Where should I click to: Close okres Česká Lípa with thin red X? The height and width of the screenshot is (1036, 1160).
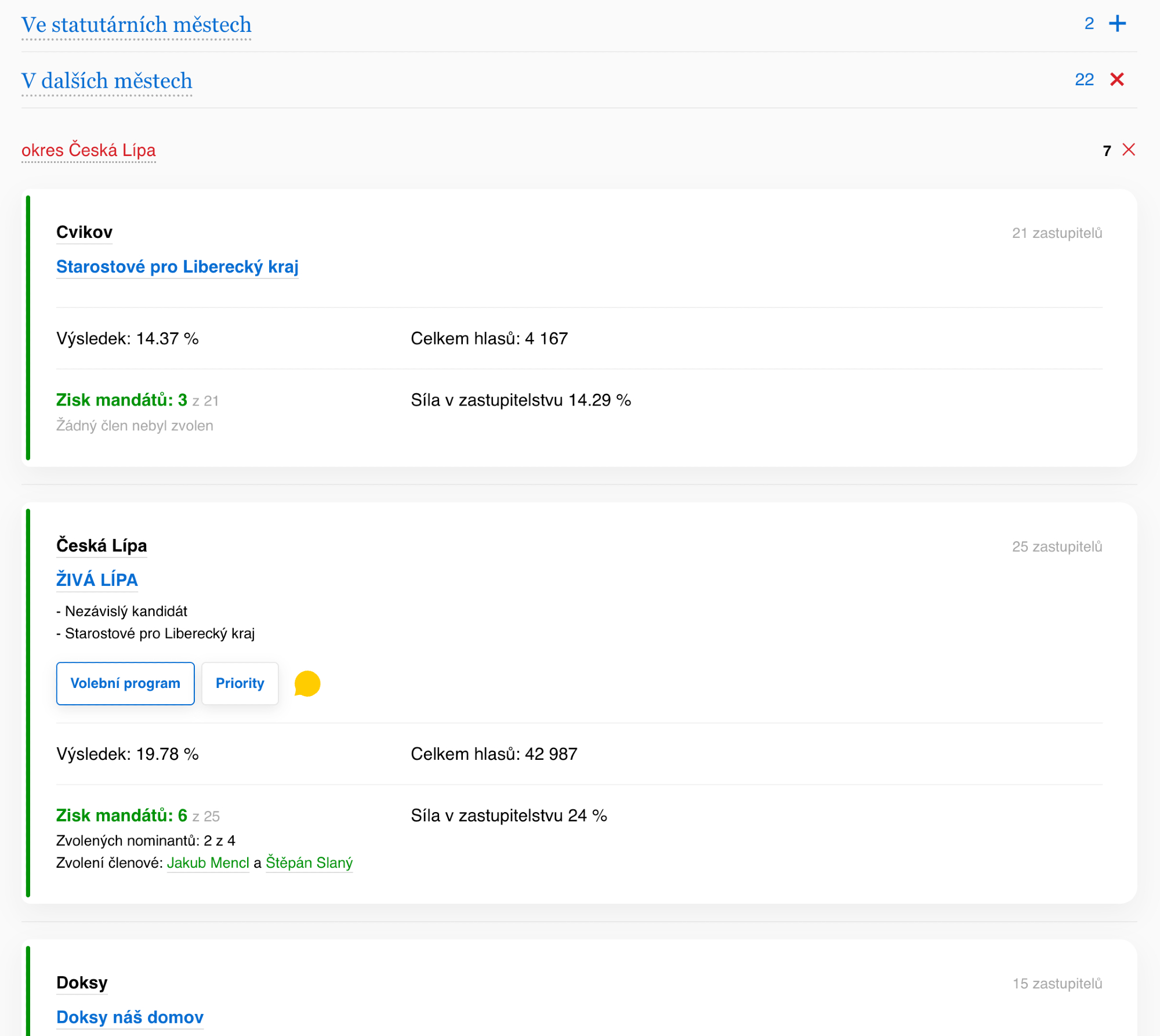1128,150
